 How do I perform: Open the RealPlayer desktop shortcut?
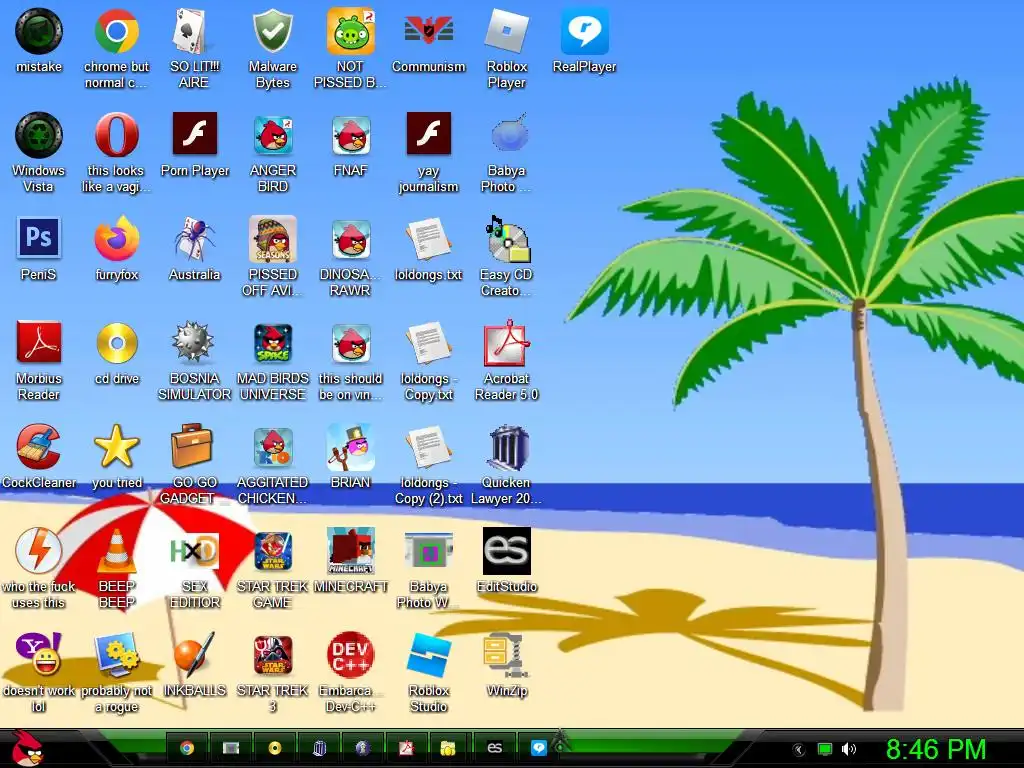click(584, 31)
